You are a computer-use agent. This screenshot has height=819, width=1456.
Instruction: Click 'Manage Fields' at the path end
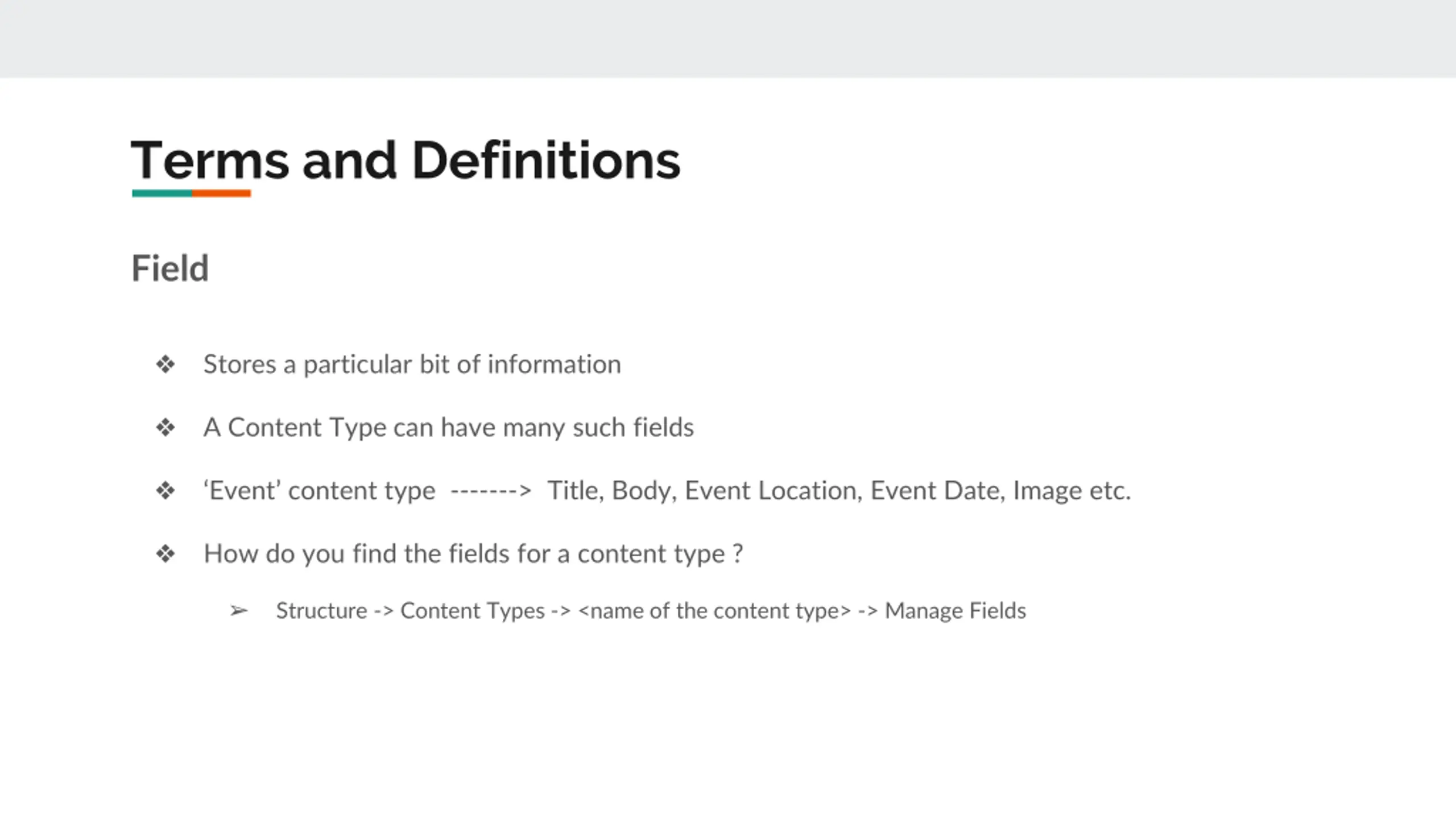955,611
